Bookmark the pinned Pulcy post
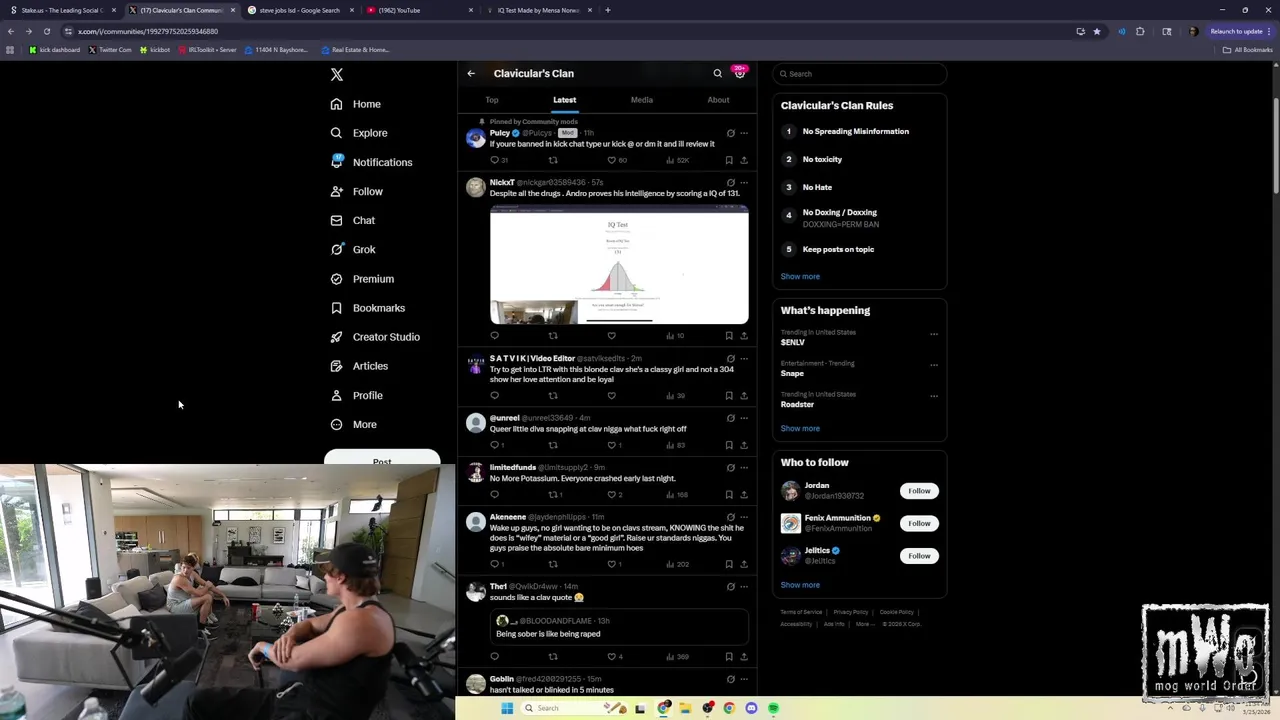Viewport: 1280px width, 720px height. 729,160
